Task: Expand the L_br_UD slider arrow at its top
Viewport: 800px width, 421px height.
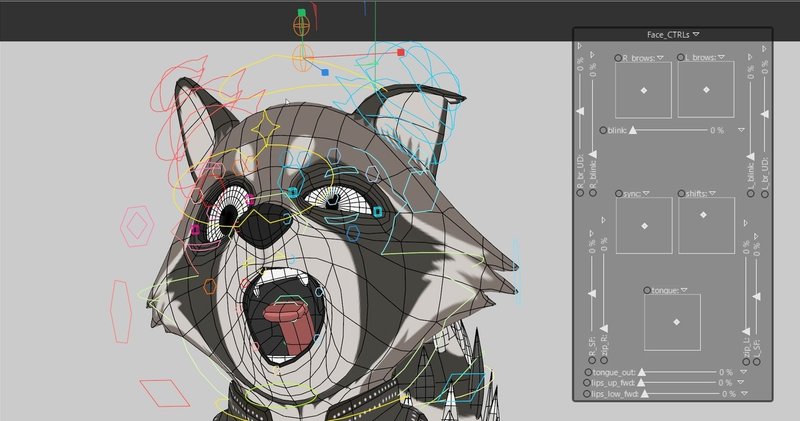Action: 764,48
